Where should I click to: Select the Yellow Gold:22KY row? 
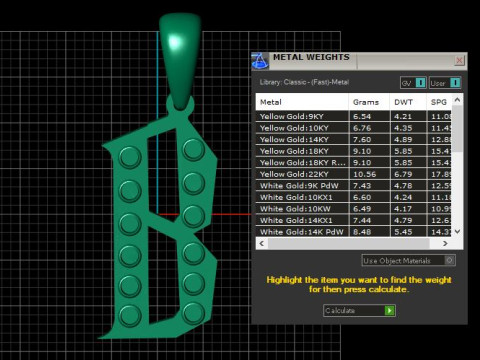(x=353, y=174)
